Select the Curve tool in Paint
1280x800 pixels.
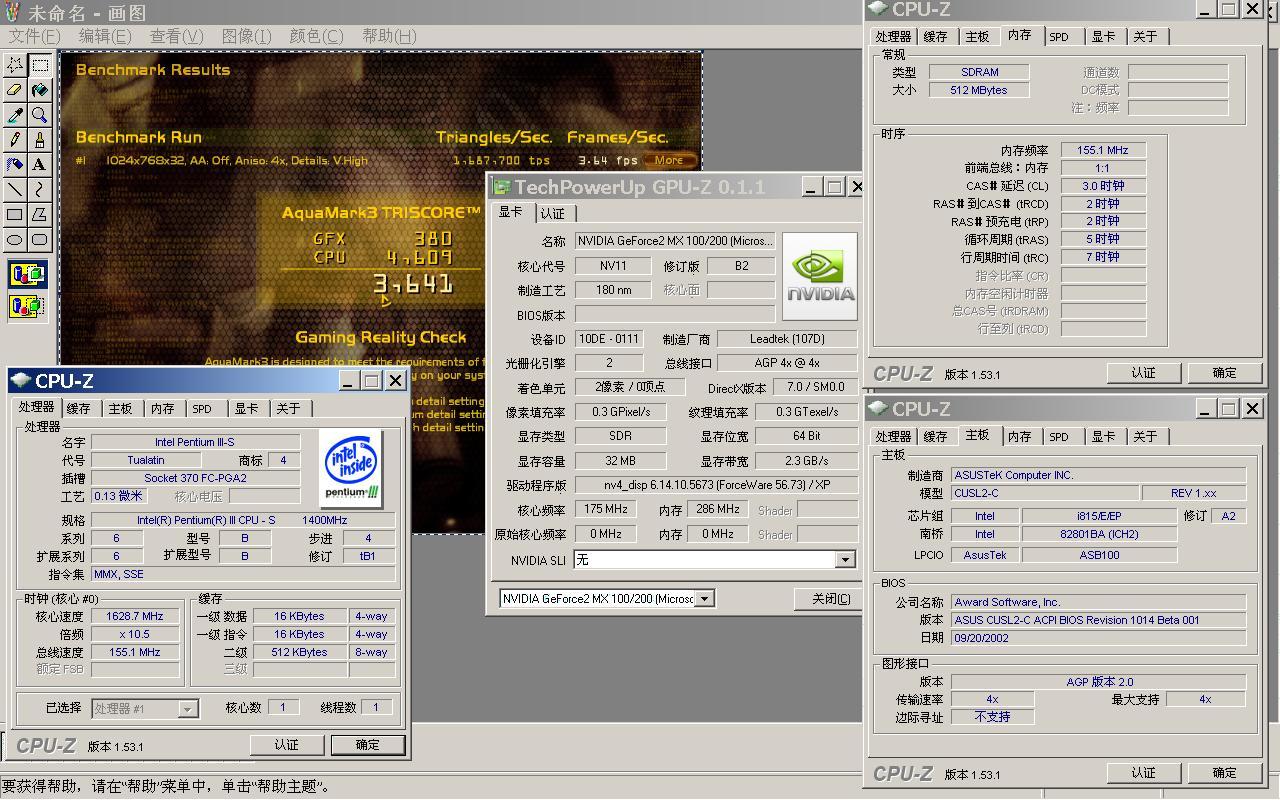(x=39, y=189)
